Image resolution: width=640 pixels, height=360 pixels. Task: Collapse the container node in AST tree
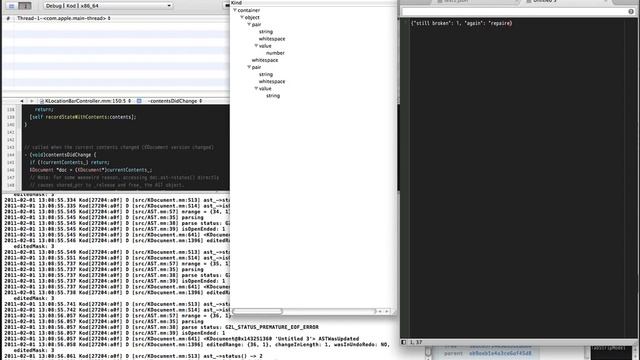pyautogui.click(x=235, y=10)
